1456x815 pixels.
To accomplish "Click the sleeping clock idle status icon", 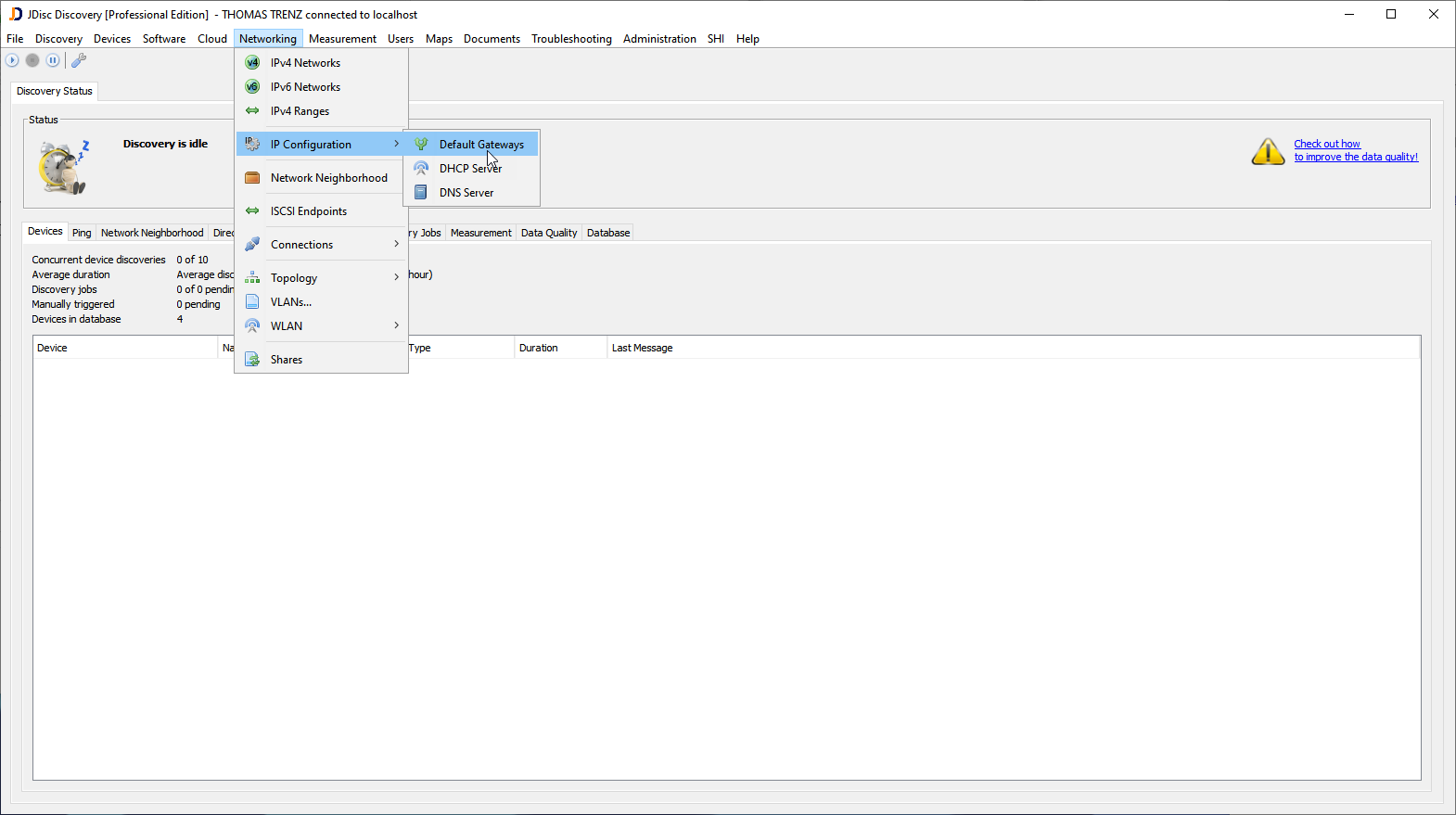I will [63, 167].
